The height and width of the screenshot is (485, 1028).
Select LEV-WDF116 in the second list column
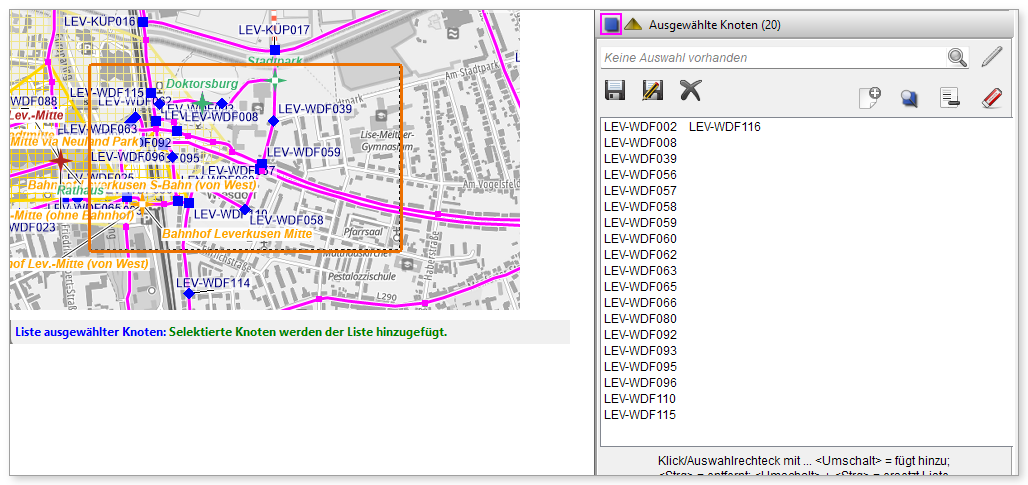724,127
